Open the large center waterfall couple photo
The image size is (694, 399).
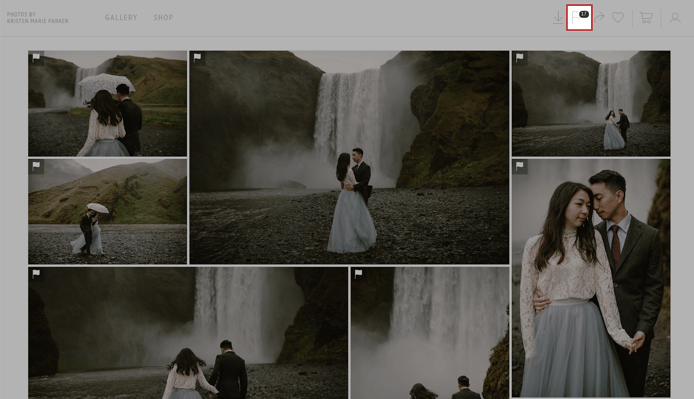(349, 158)
